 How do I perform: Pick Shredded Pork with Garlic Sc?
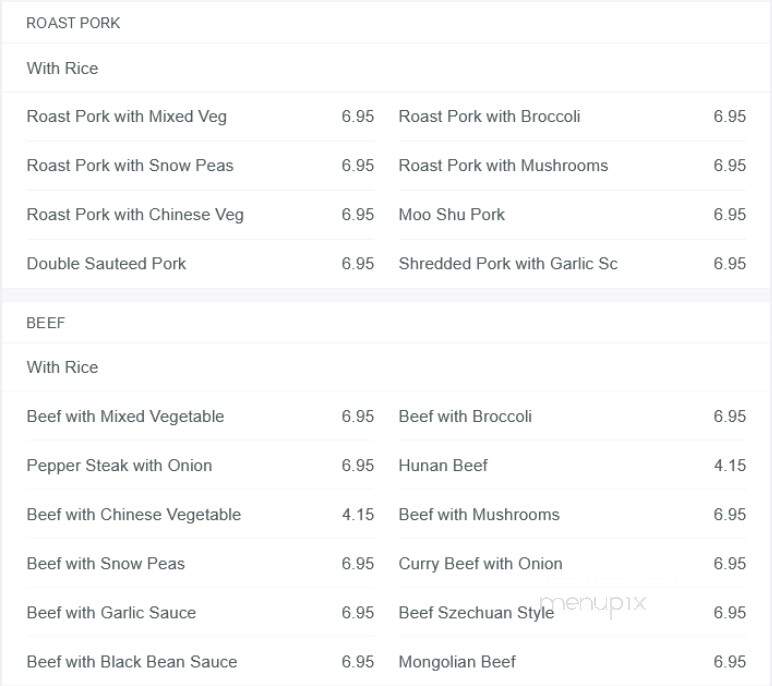click(572, 263)
